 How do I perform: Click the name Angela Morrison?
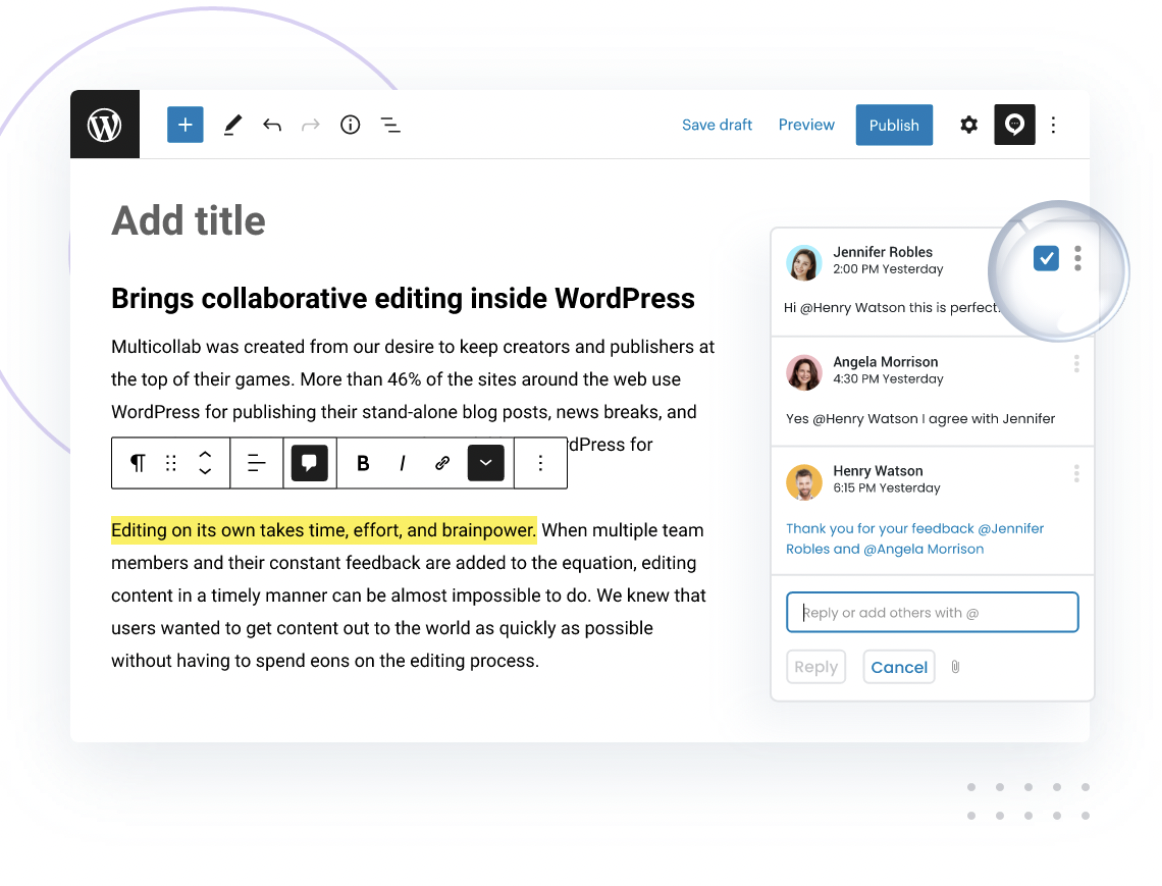tap(886, 362)
